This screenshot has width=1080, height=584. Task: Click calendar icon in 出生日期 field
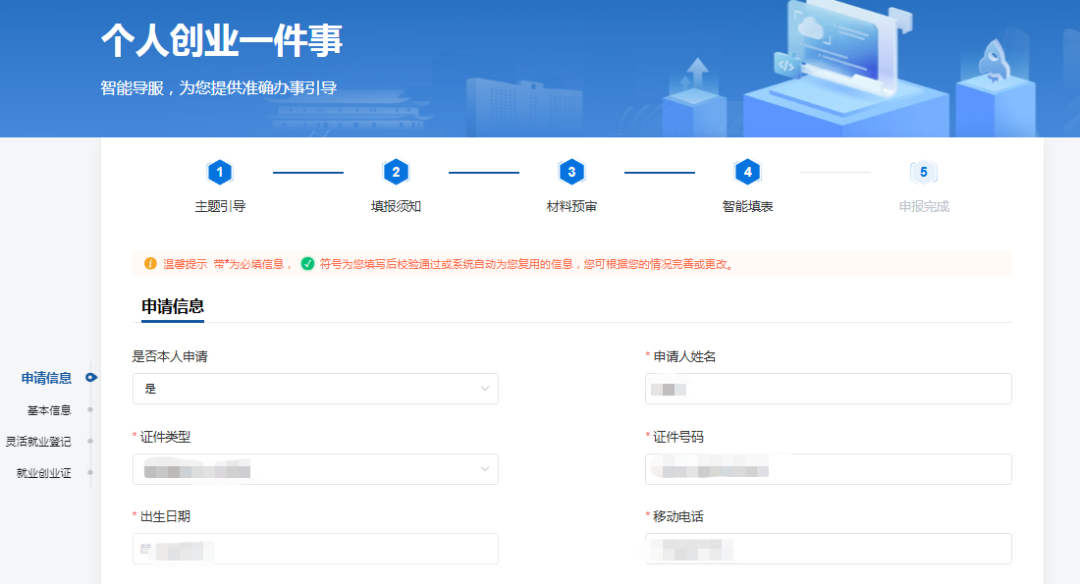[x=146, y=549]
